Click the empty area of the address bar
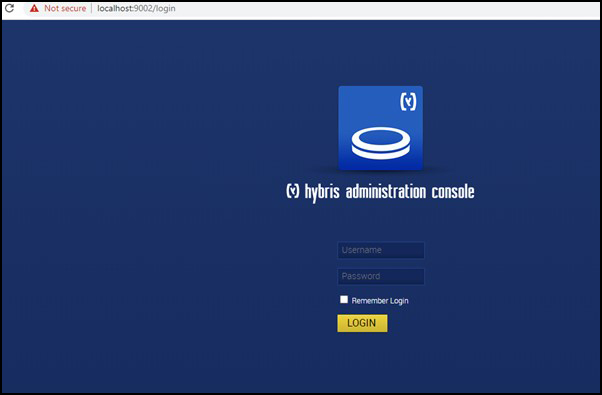 tap(384, 8)
